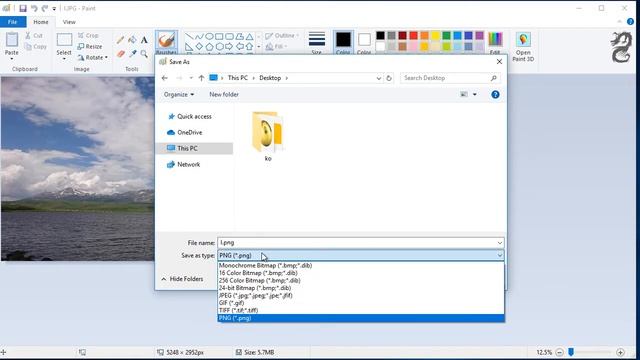Click the Open Paint 3D icon
The height and width of the screenshot is (360, 640).
(523, 40)
